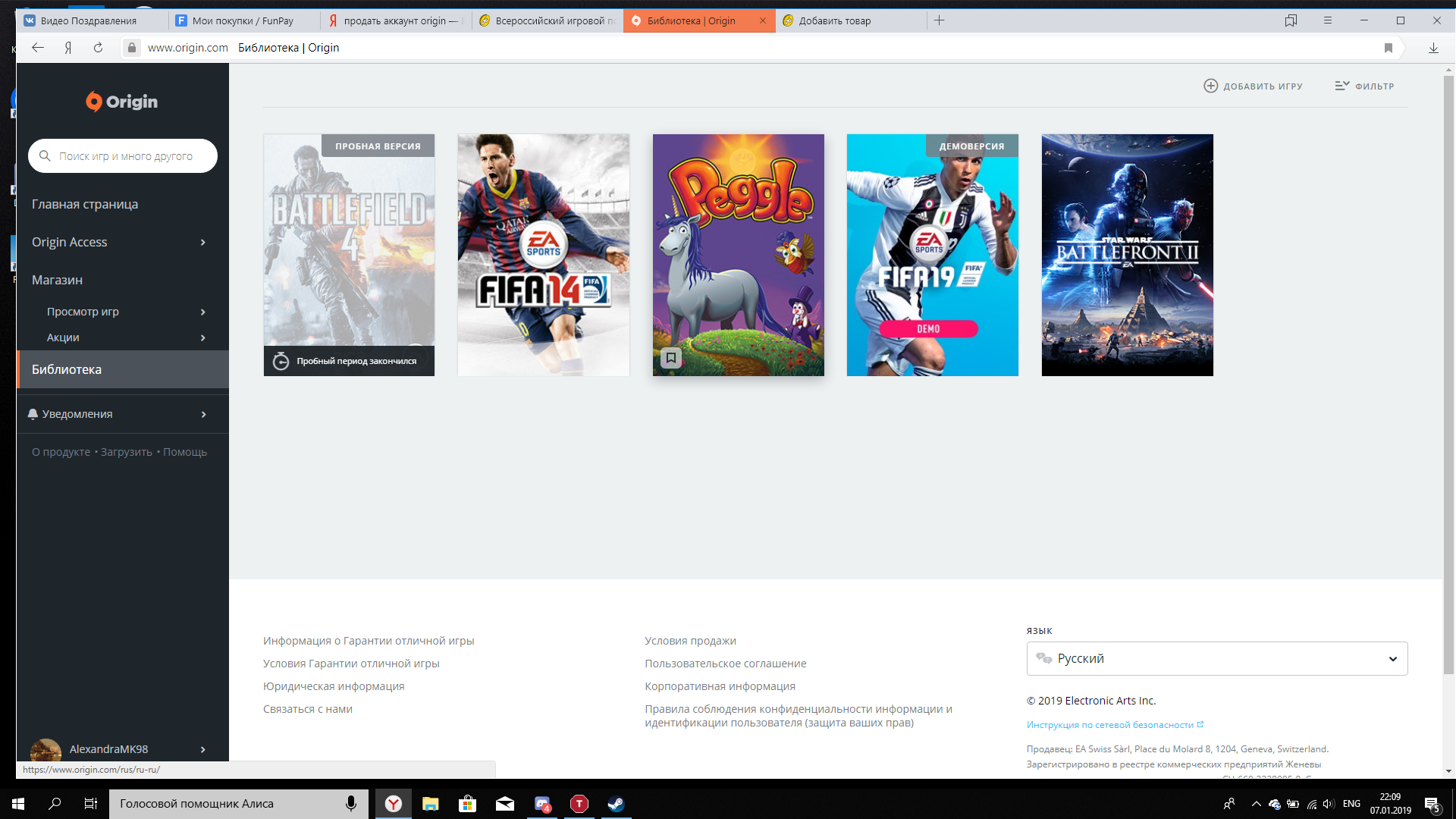This screenshot has width=1456, height=819.
Task: Switch to the Мои покупки / FunPay tab
Action: (x=243, y=20)
